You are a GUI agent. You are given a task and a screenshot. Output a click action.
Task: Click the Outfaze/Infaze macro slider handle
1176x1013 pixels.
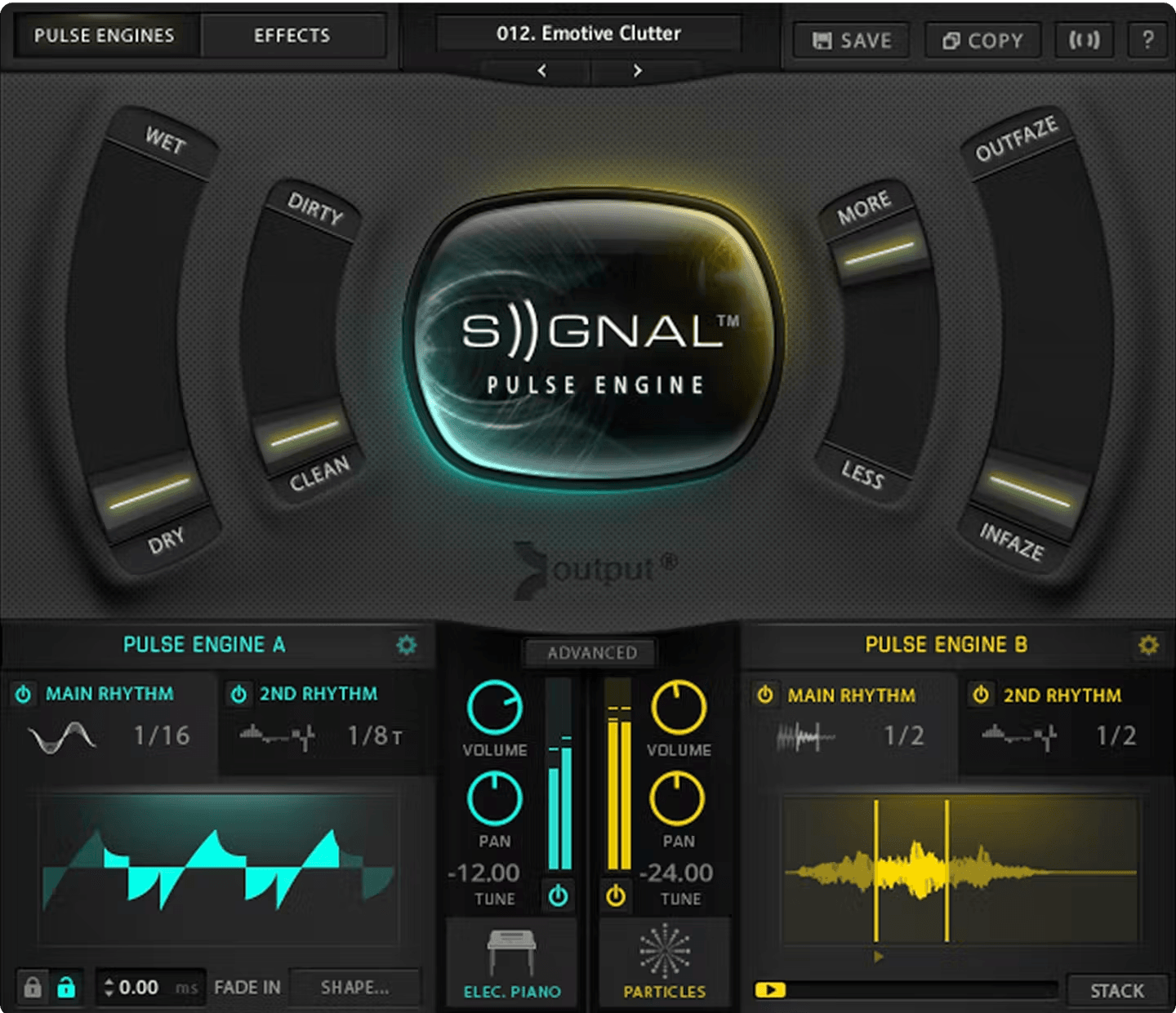[x=1030, y=492]
